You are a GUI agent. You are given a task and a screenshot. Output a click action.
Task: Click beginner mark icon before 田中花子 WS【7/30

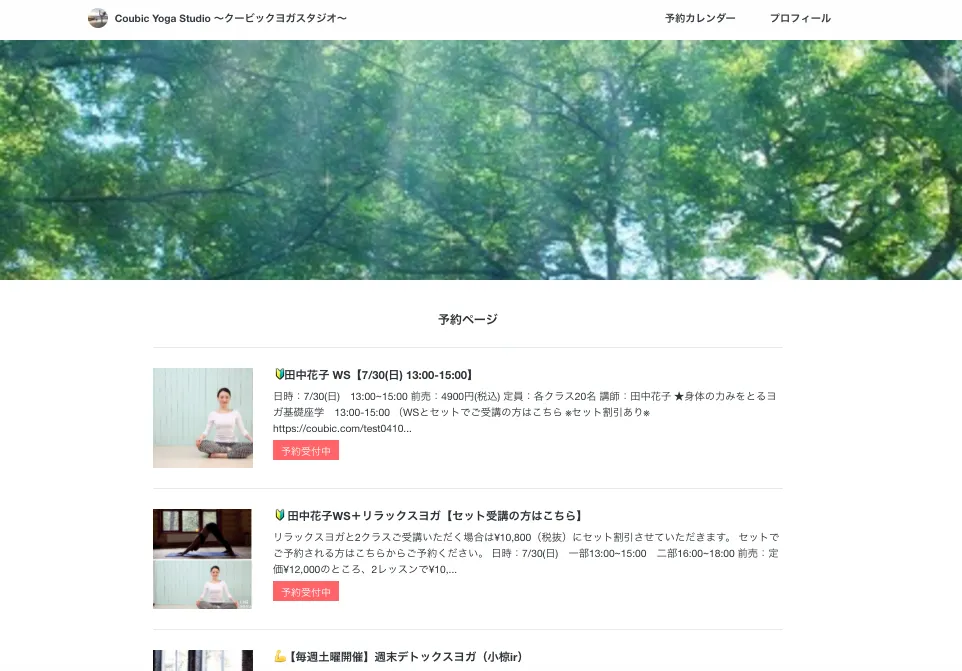pyautogui.click(x=279, y=374)
